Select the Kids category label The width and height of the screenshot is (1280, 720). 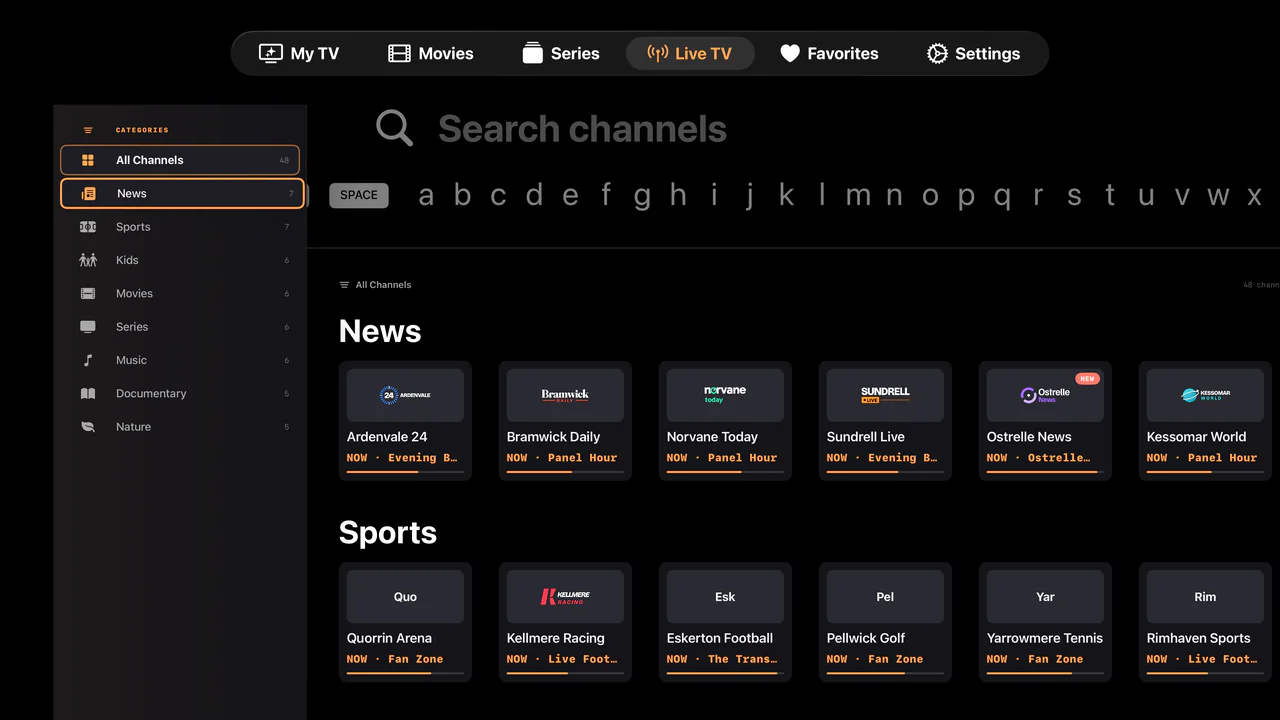tap(127, 260)
